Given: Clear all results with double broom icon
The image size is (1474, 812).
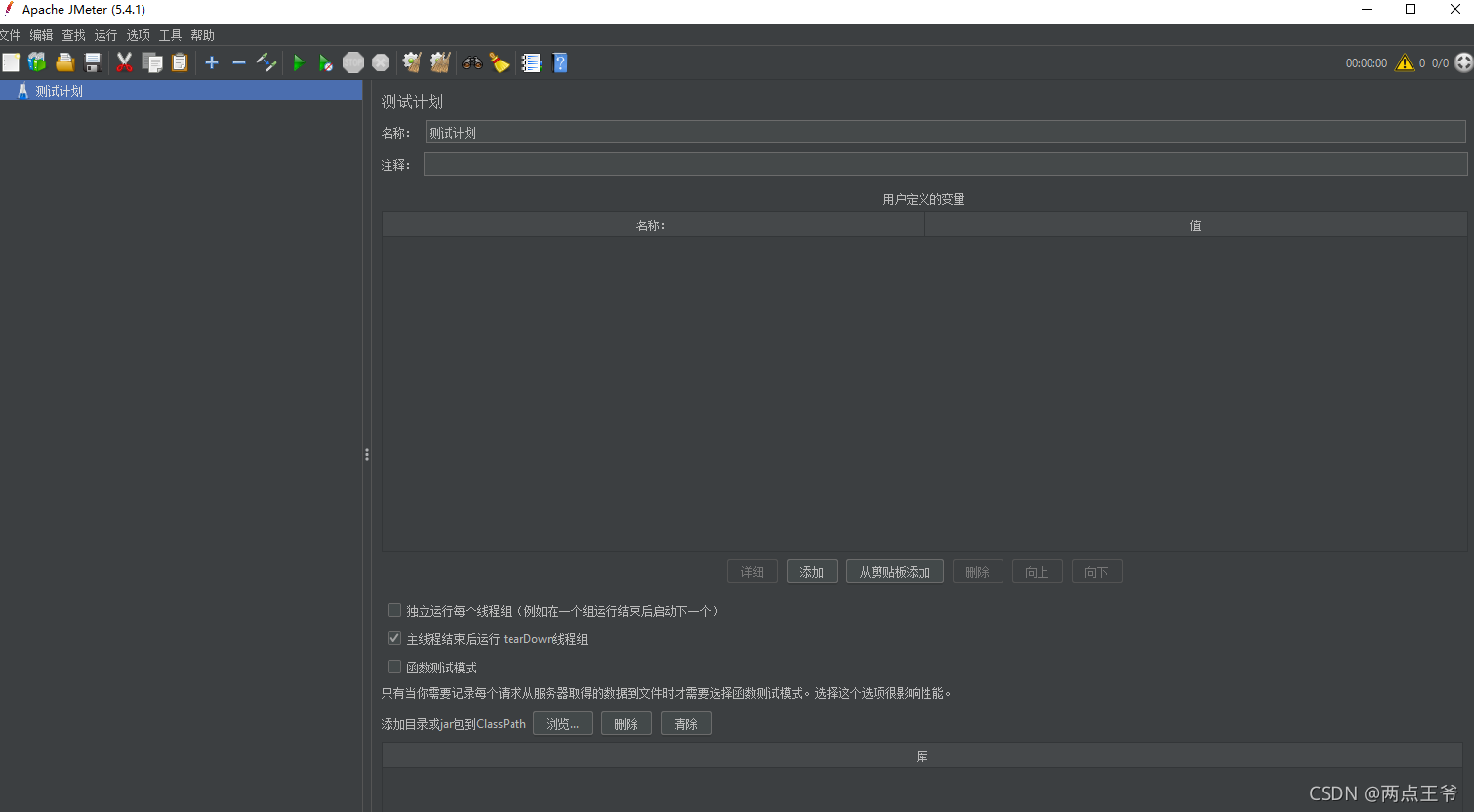Looking at the screenshot, I should click(x=440, y=62).
